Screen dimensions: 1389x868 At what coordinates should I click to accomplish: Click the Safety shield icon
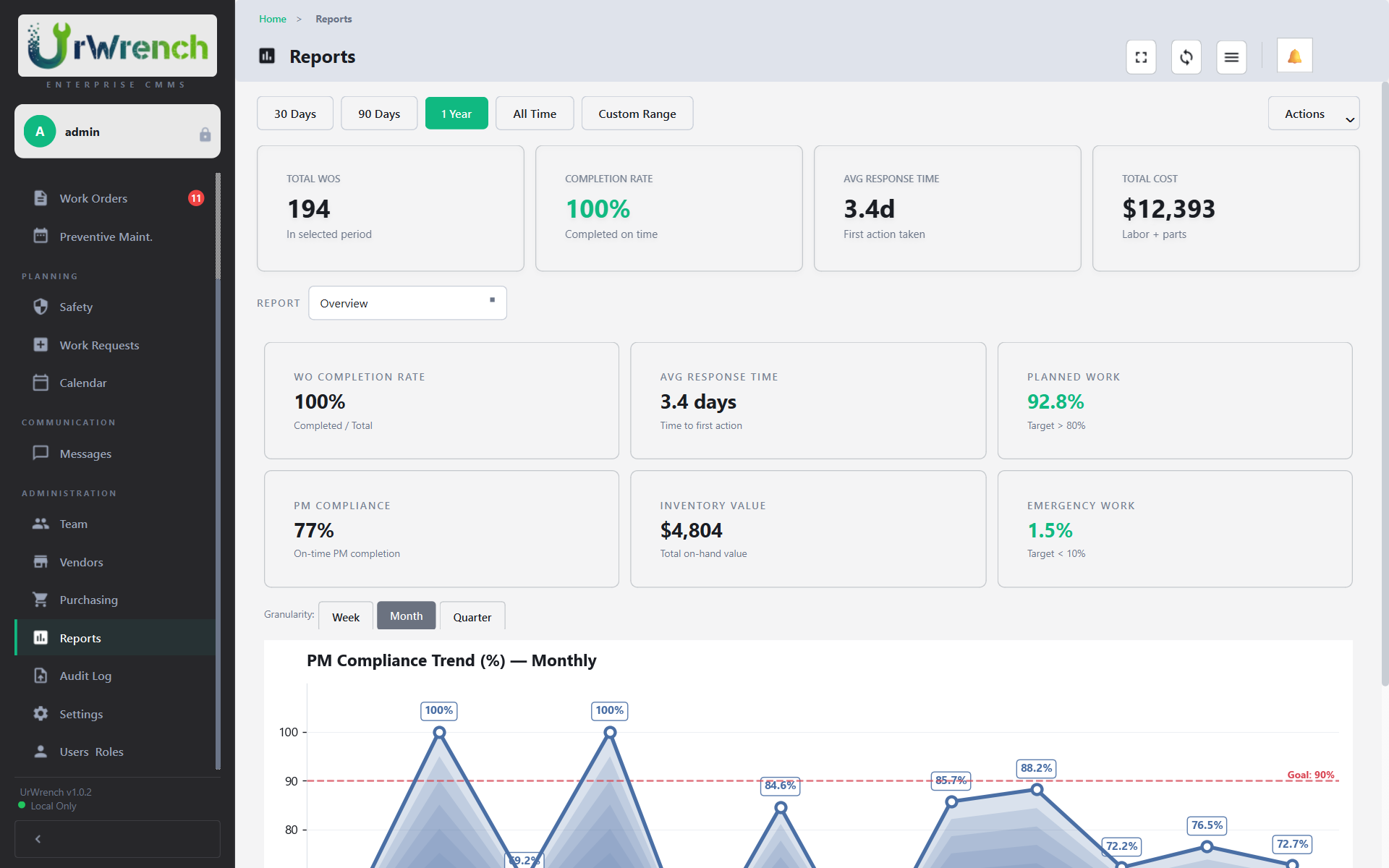(41, 307)
